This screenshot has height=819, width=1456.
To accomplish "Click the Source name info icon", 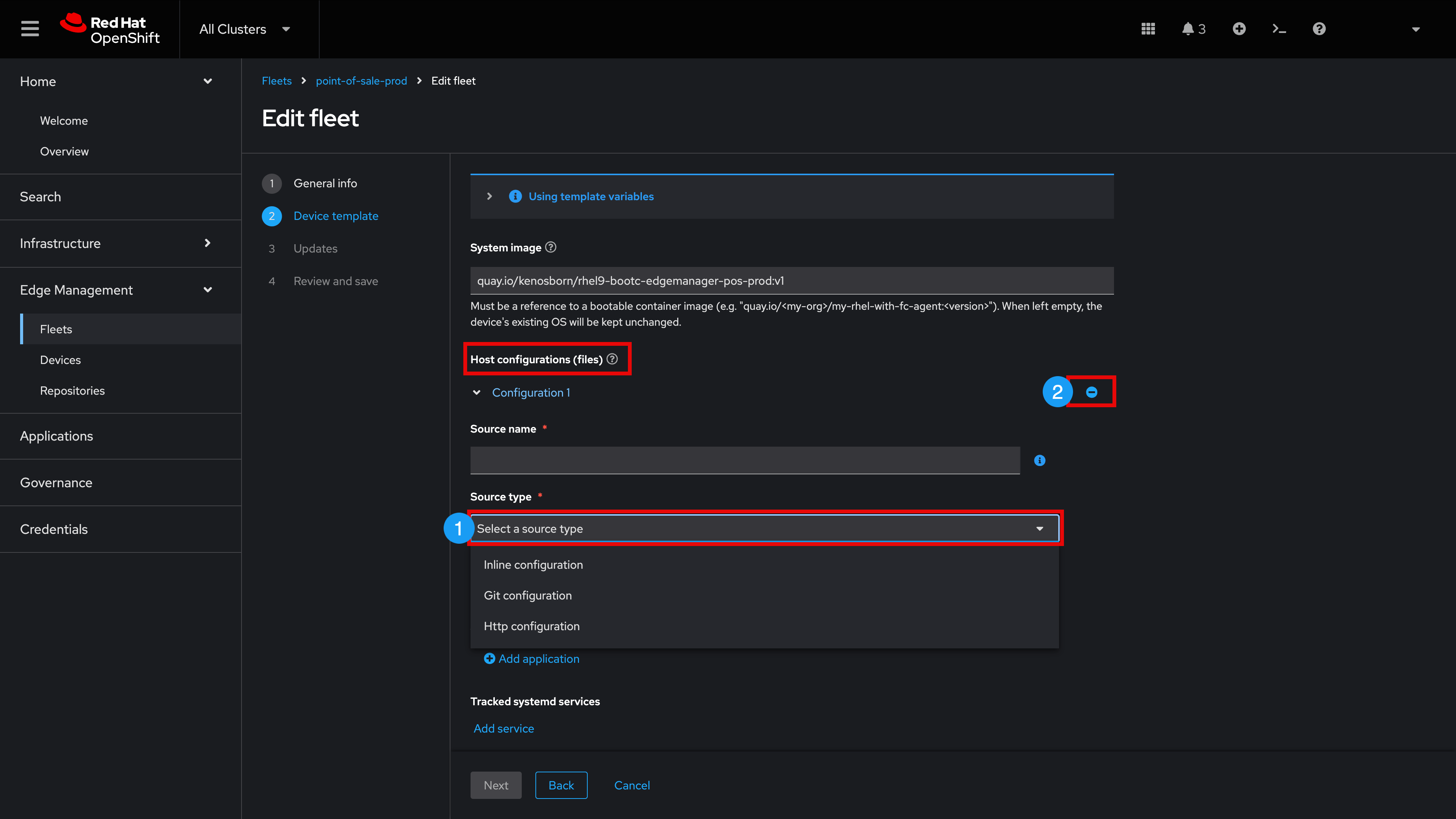I will click(1039, 461).
